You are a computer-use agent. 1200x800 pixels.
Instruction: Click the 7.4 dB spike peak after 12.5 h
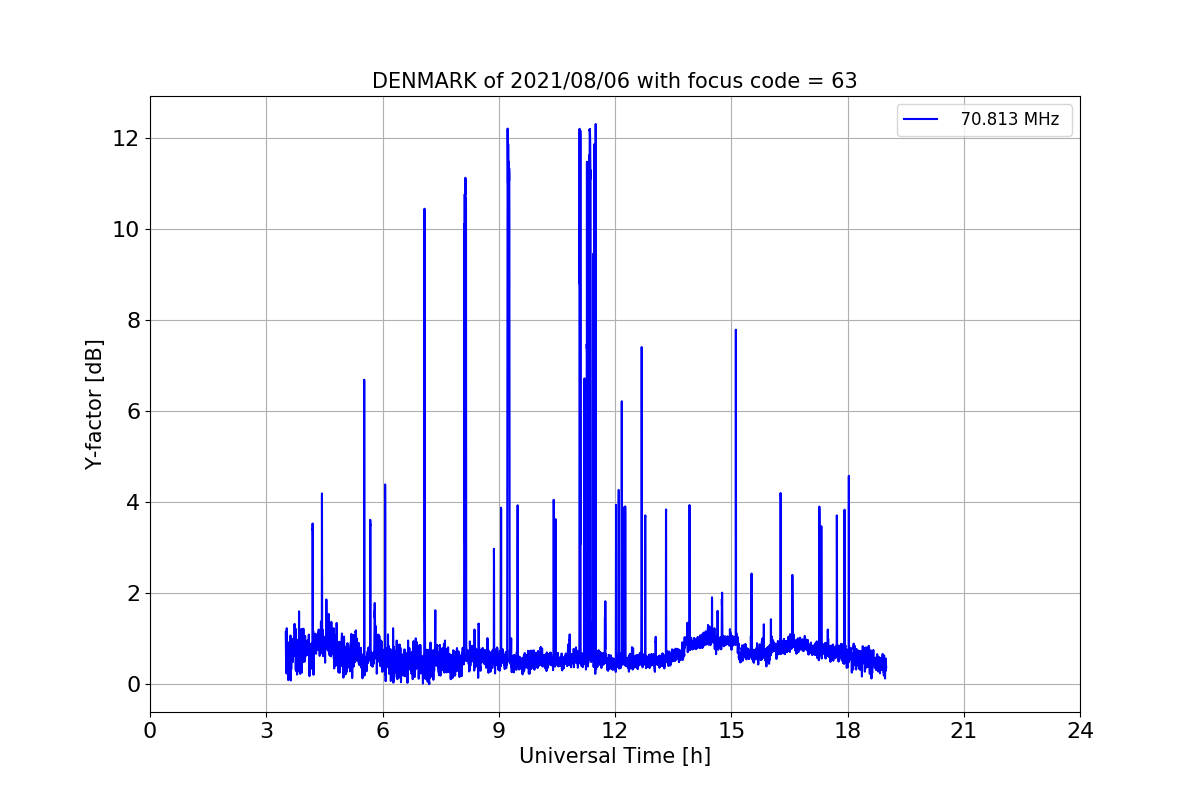coord(641,348)
